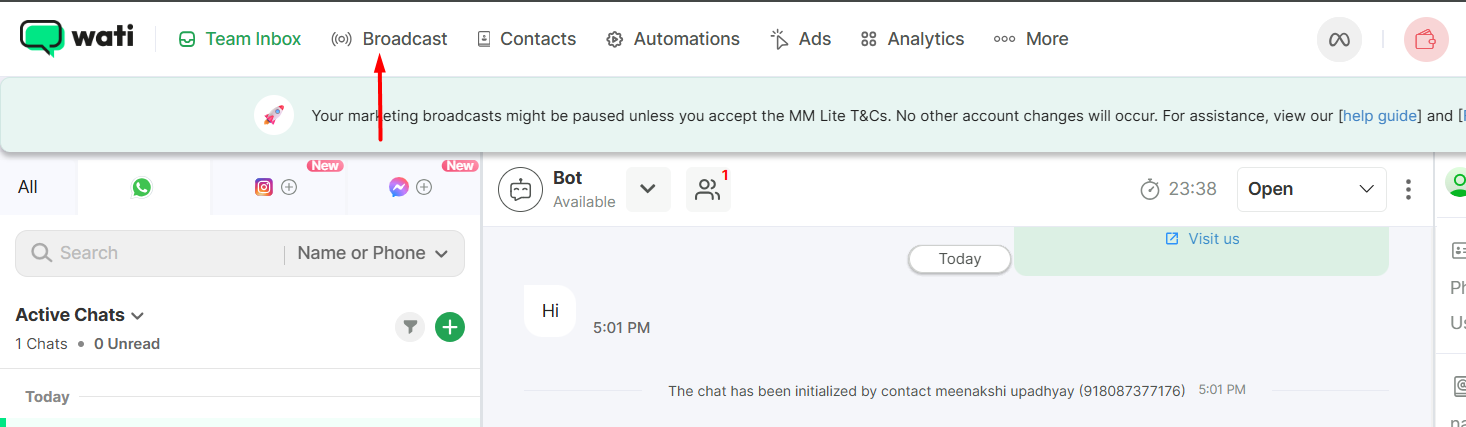Click the Visit us link button
The width and height of the screenshot is (1466, 427).
tap(1202, 239)
